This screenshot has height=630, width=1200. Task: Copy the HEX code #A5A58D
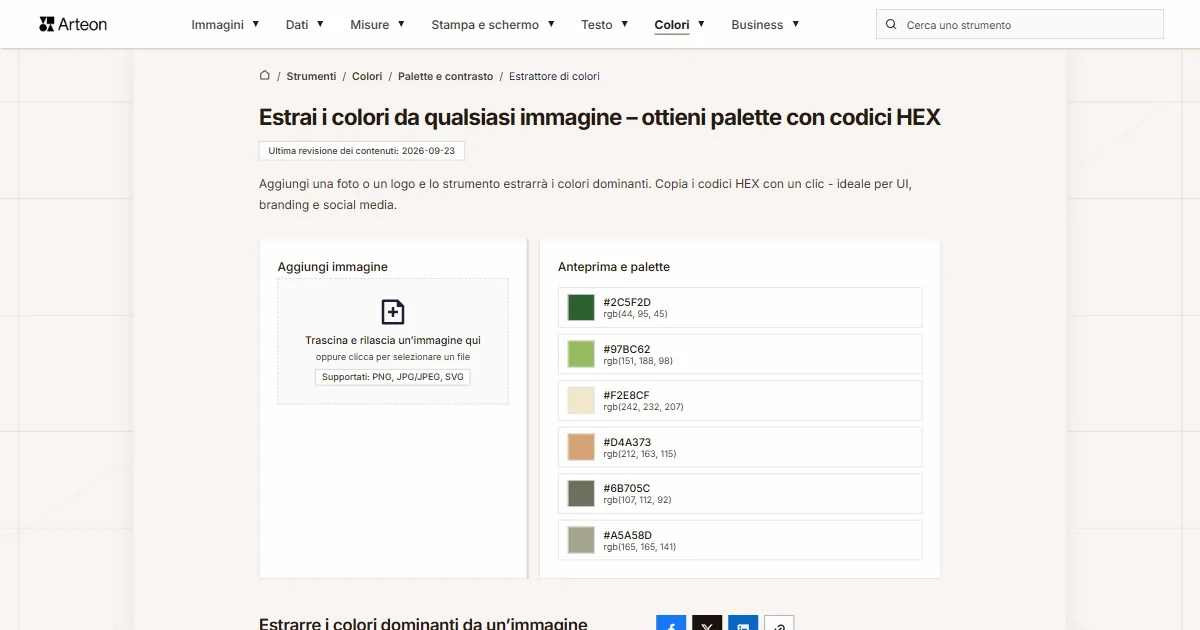click(x=627, y=535)
